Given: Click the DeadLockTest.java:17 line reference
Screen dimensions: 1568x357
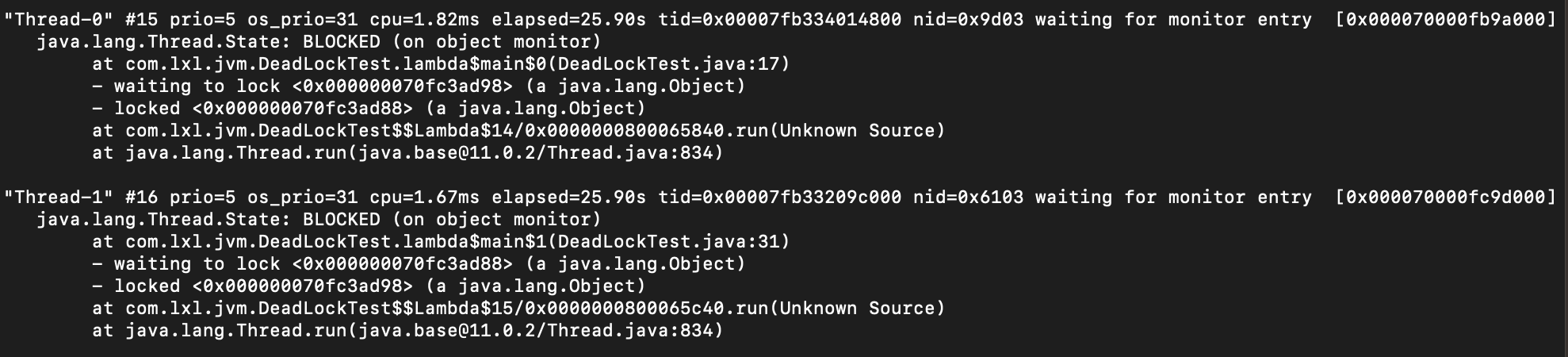Looking at the screenshot, I should tap(668, 63).
